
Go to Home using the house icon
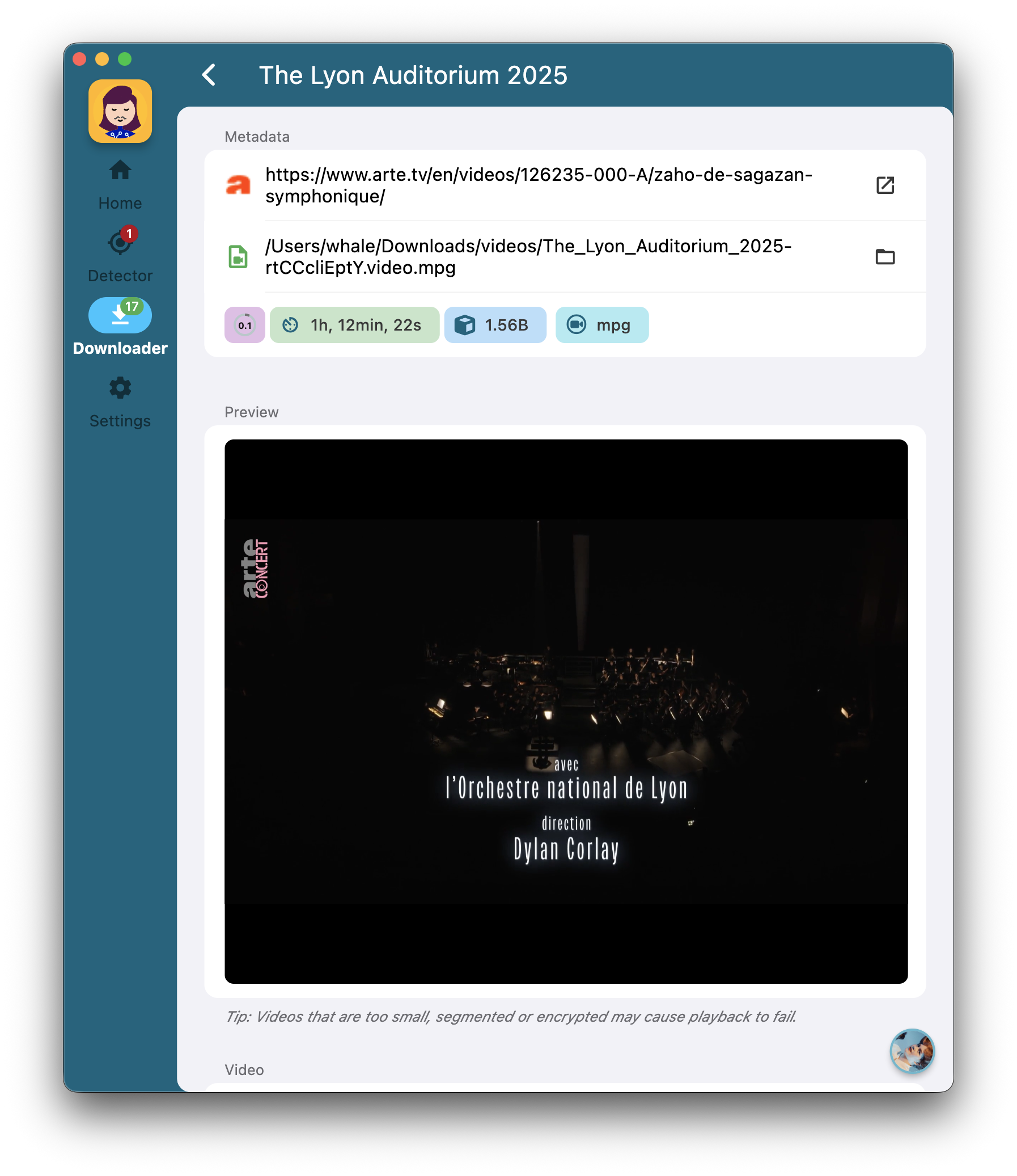120,169
